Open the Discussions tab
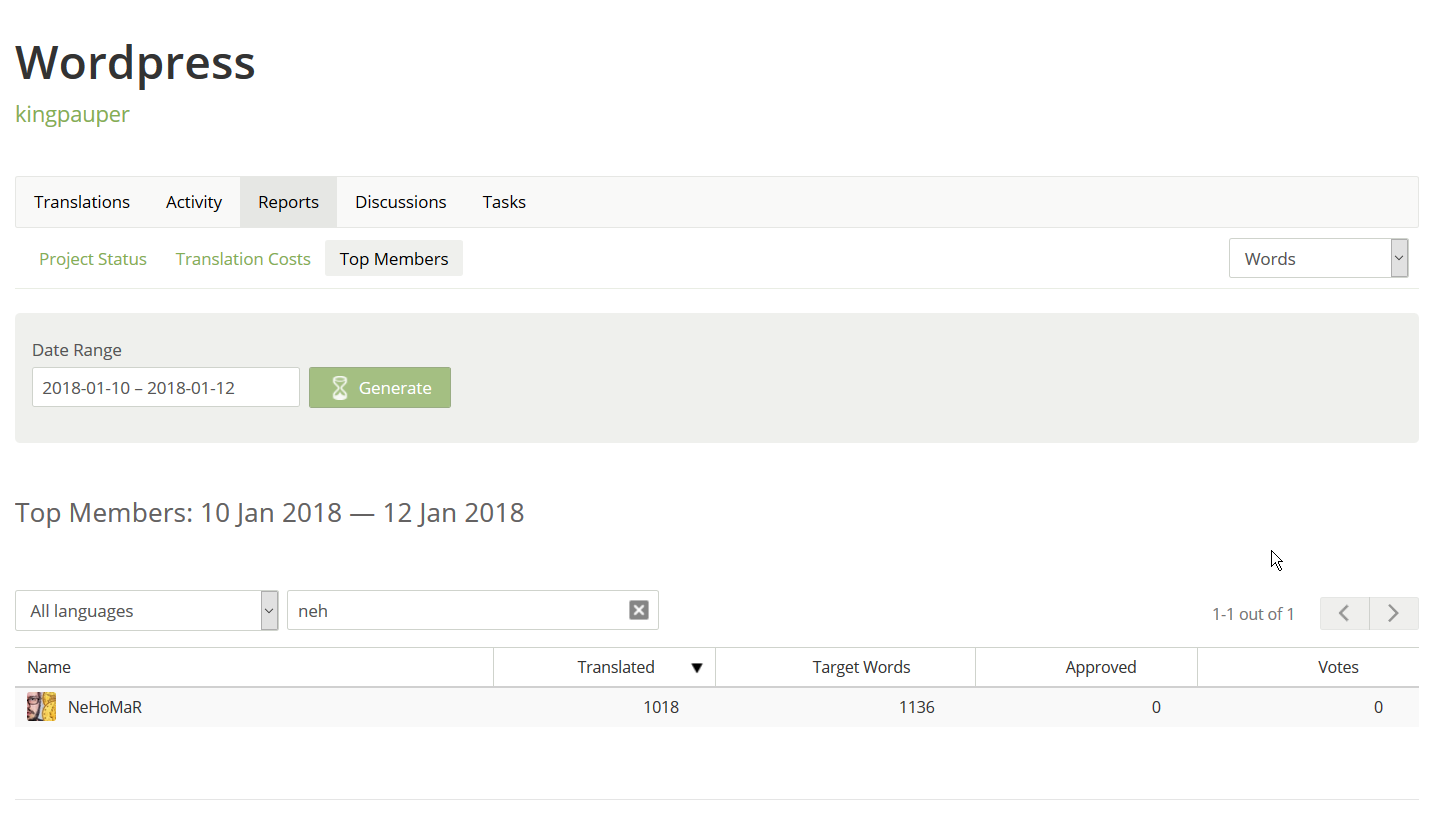 401,202
